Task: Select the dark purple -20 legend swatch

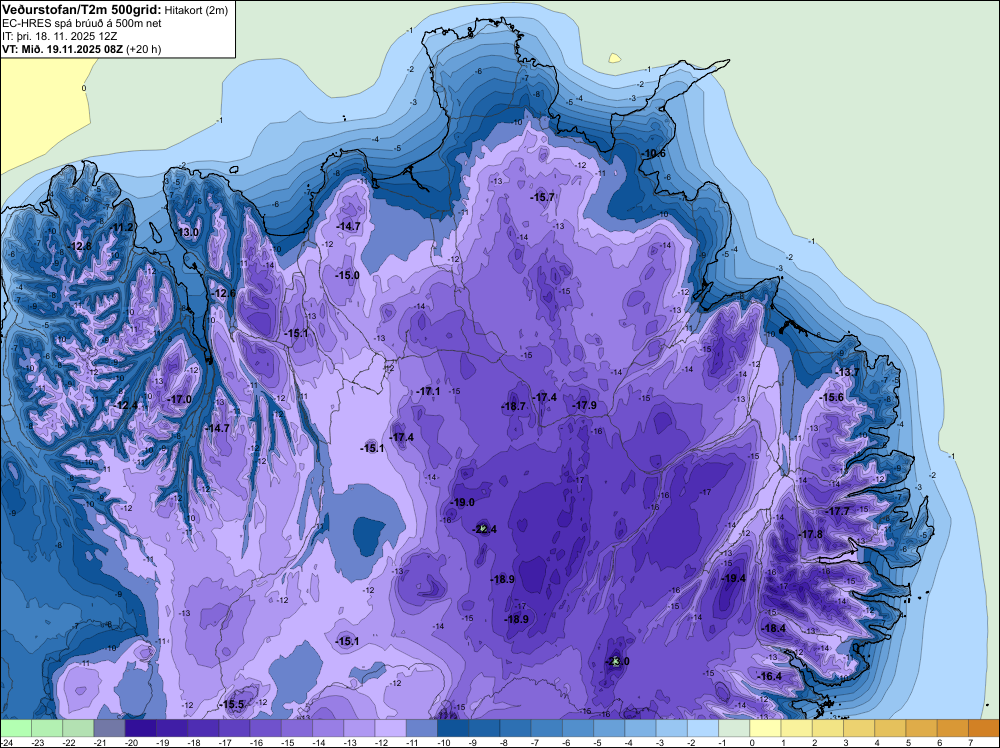Action: pyautogui.click(x=140, y=728)
